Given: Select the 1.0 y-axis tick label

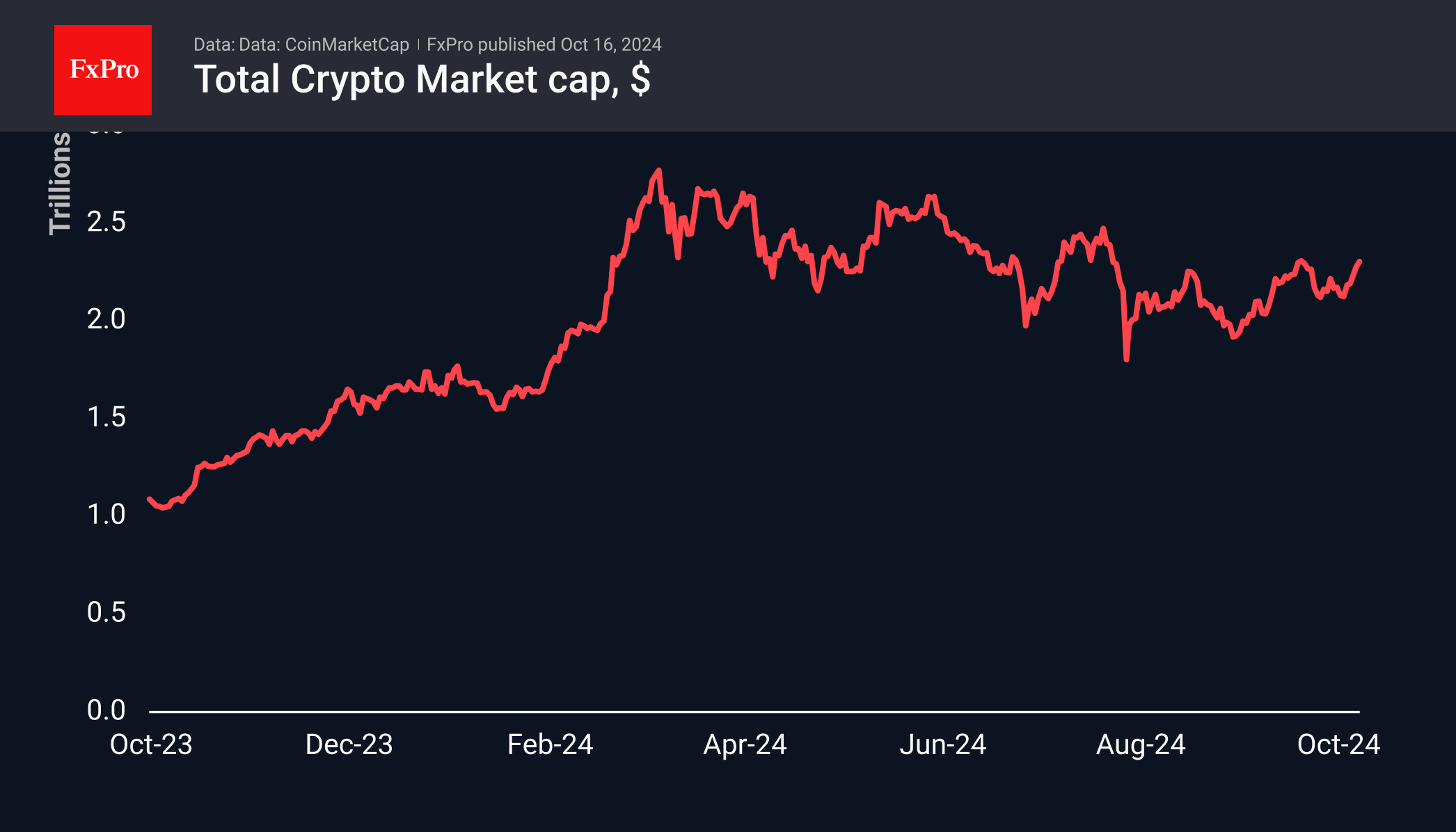Looking at the screenshot, I should pyautogui.click(x=106, y=515).
